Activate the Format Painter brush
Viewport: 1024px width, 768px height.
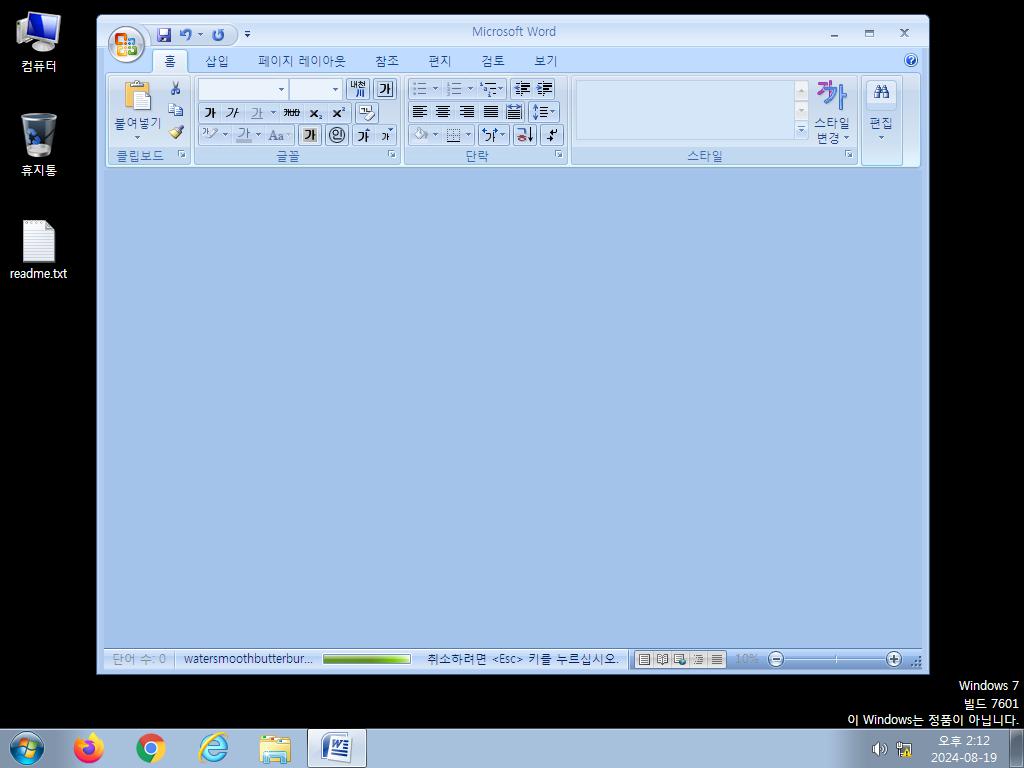[x=175, y=132]
